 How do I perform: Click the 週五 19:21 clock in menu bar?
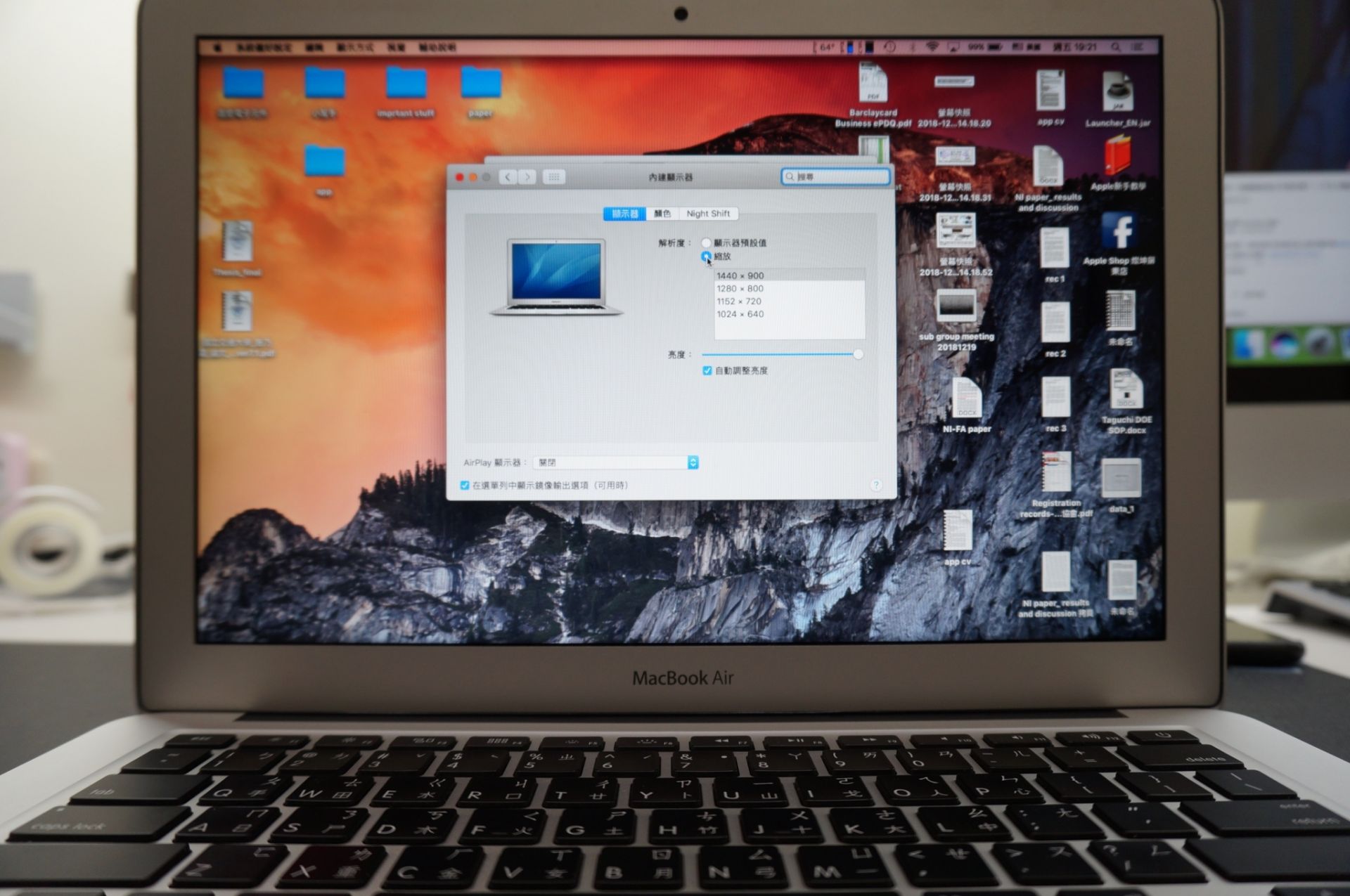[x=1075, y=47]
